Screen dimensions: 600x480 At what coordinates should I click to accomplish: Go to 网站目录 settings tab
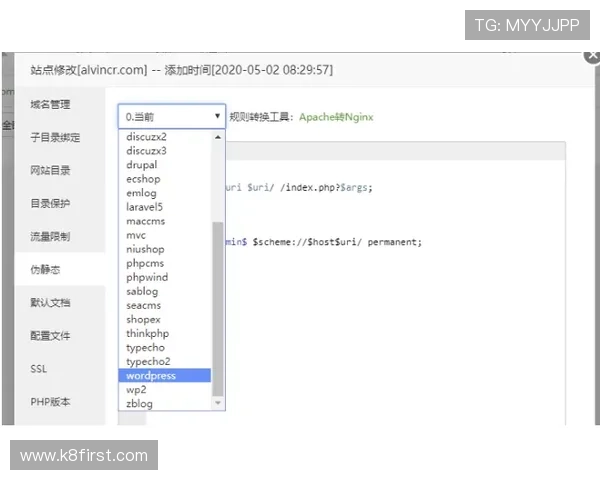point(50,171)
